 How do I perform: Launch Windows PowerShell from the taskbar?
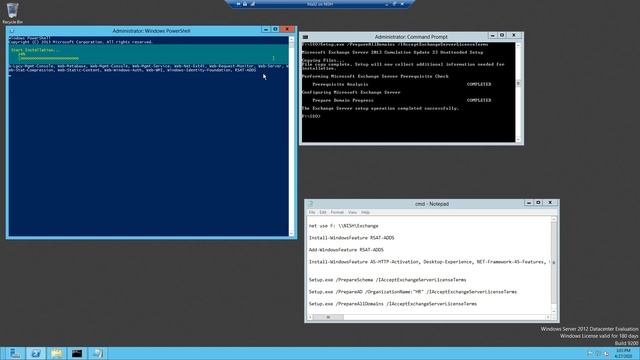coord(36,353)
